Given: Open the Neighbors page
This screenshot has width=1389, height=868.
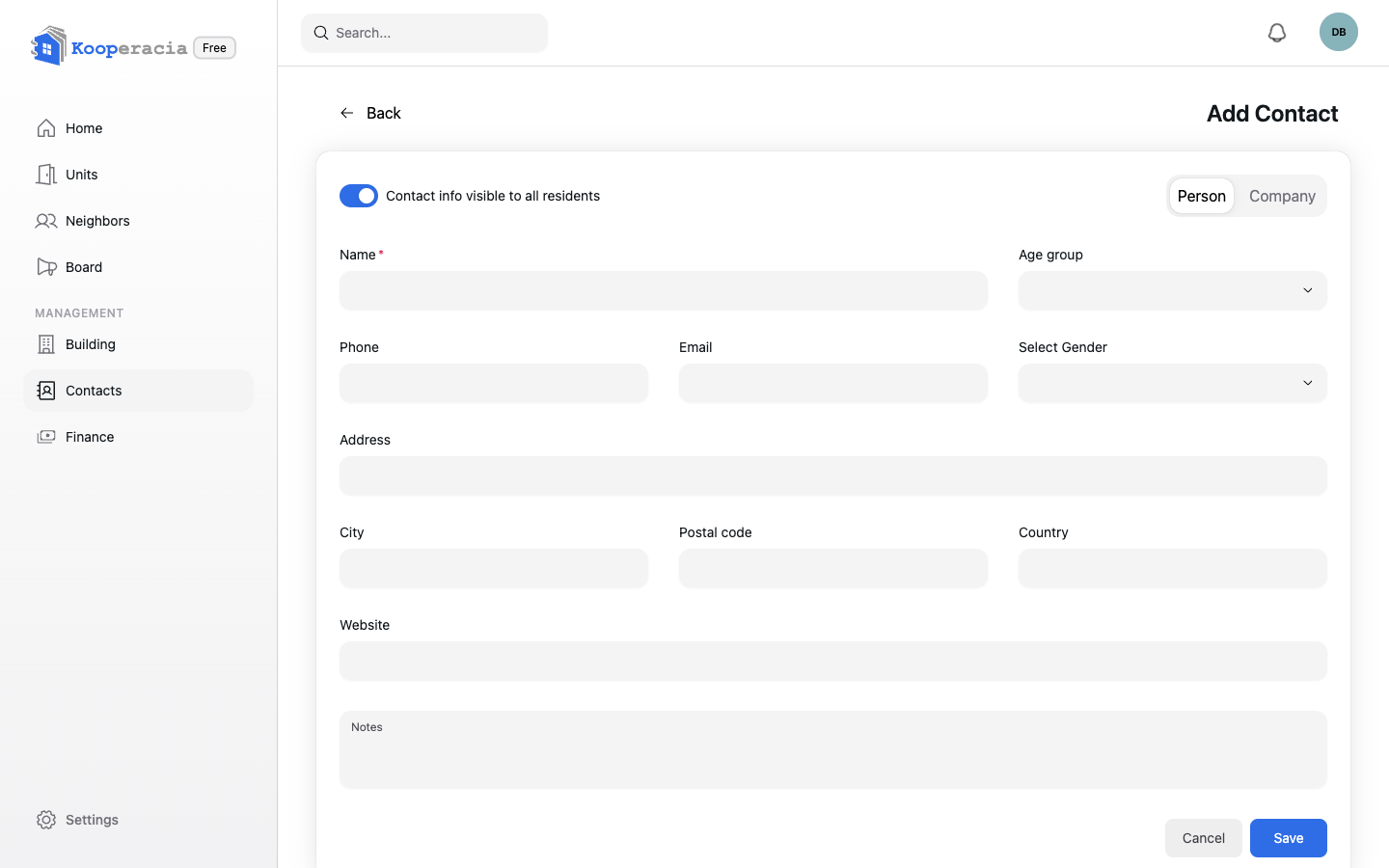Looking at the screenshot, I should (138, 221).
